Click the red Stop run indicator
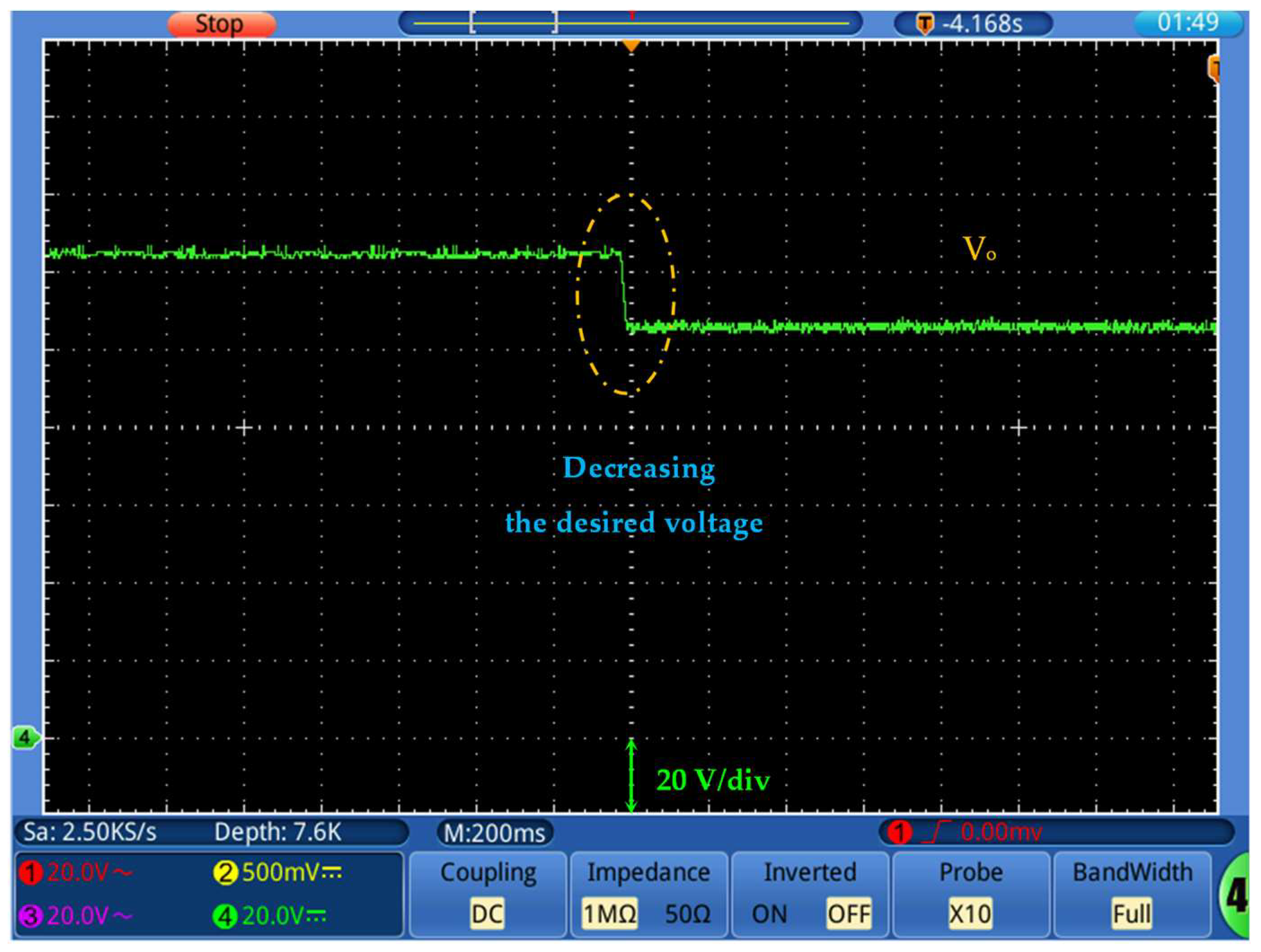This screenshot has height=952, width=1261. point(221,24)
